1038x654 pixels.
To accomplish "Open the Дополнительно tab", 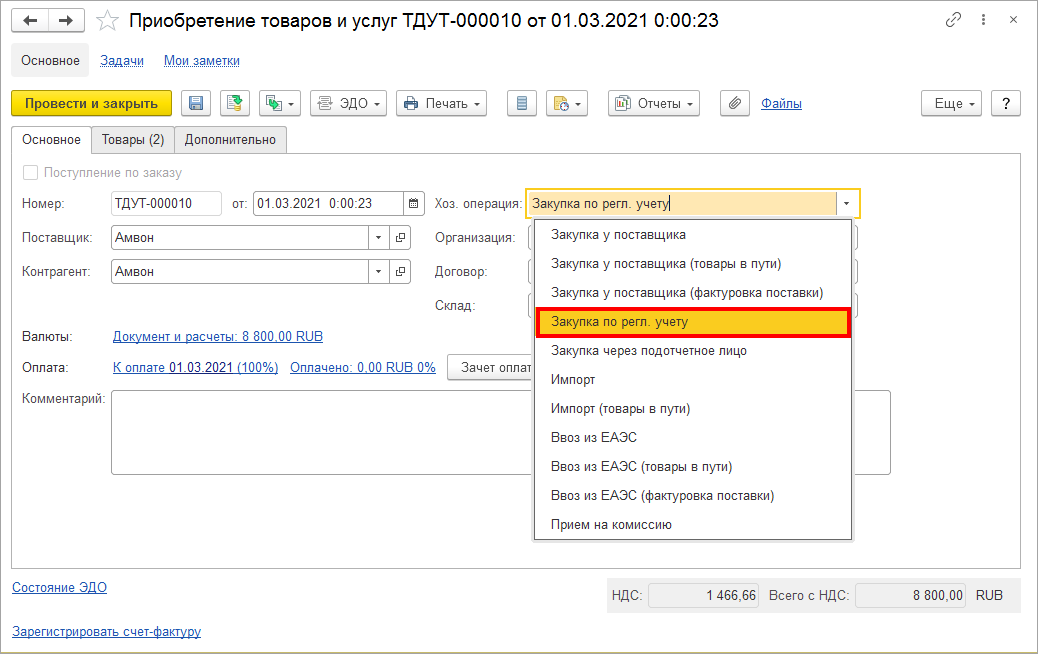I will [x=230, y=140].
